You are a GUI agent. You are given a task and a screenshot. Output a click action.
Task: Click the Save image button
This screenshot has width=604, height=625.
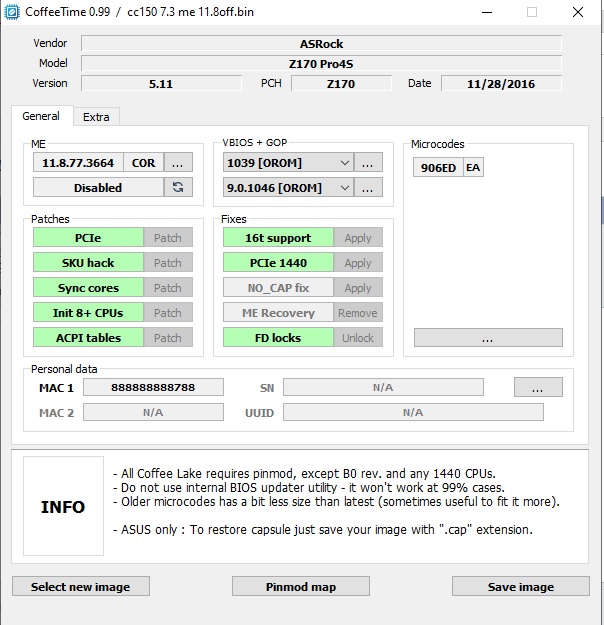pos(521,586)
